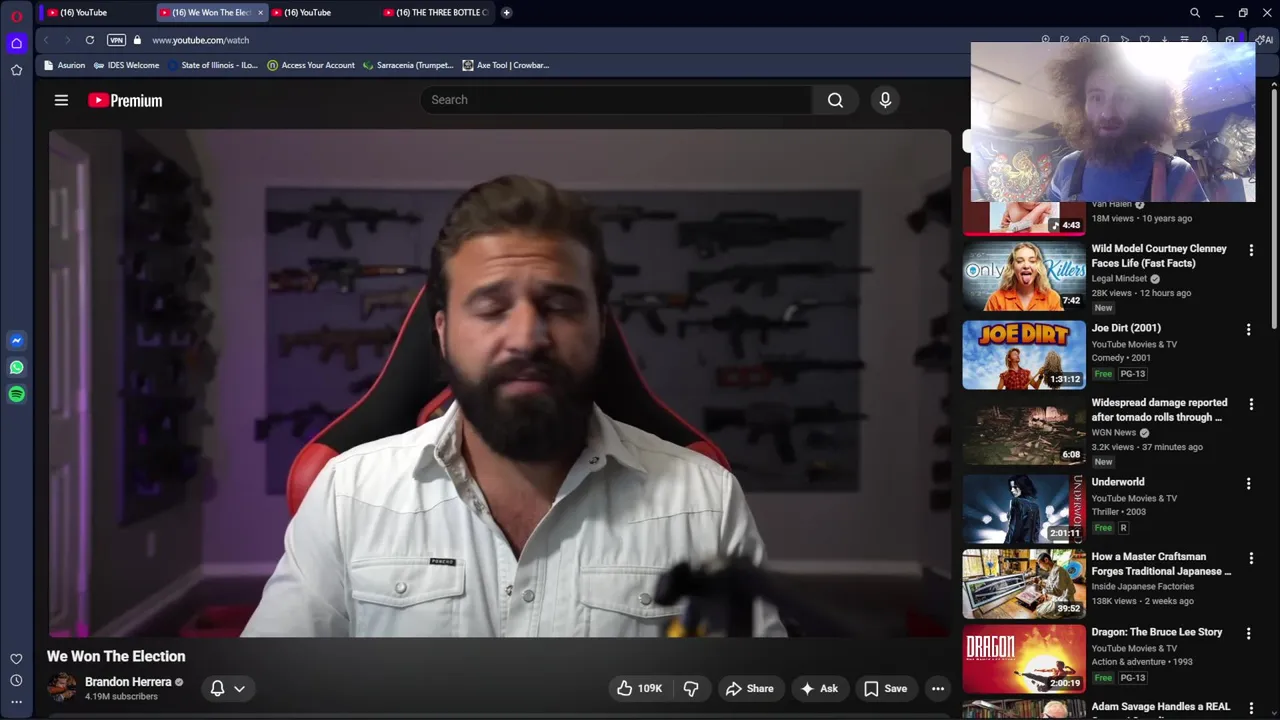Viewport: 1280px width, 720px height.
Task: Click the notification bell for Brandon Herrera
Action: pos(217,688)
